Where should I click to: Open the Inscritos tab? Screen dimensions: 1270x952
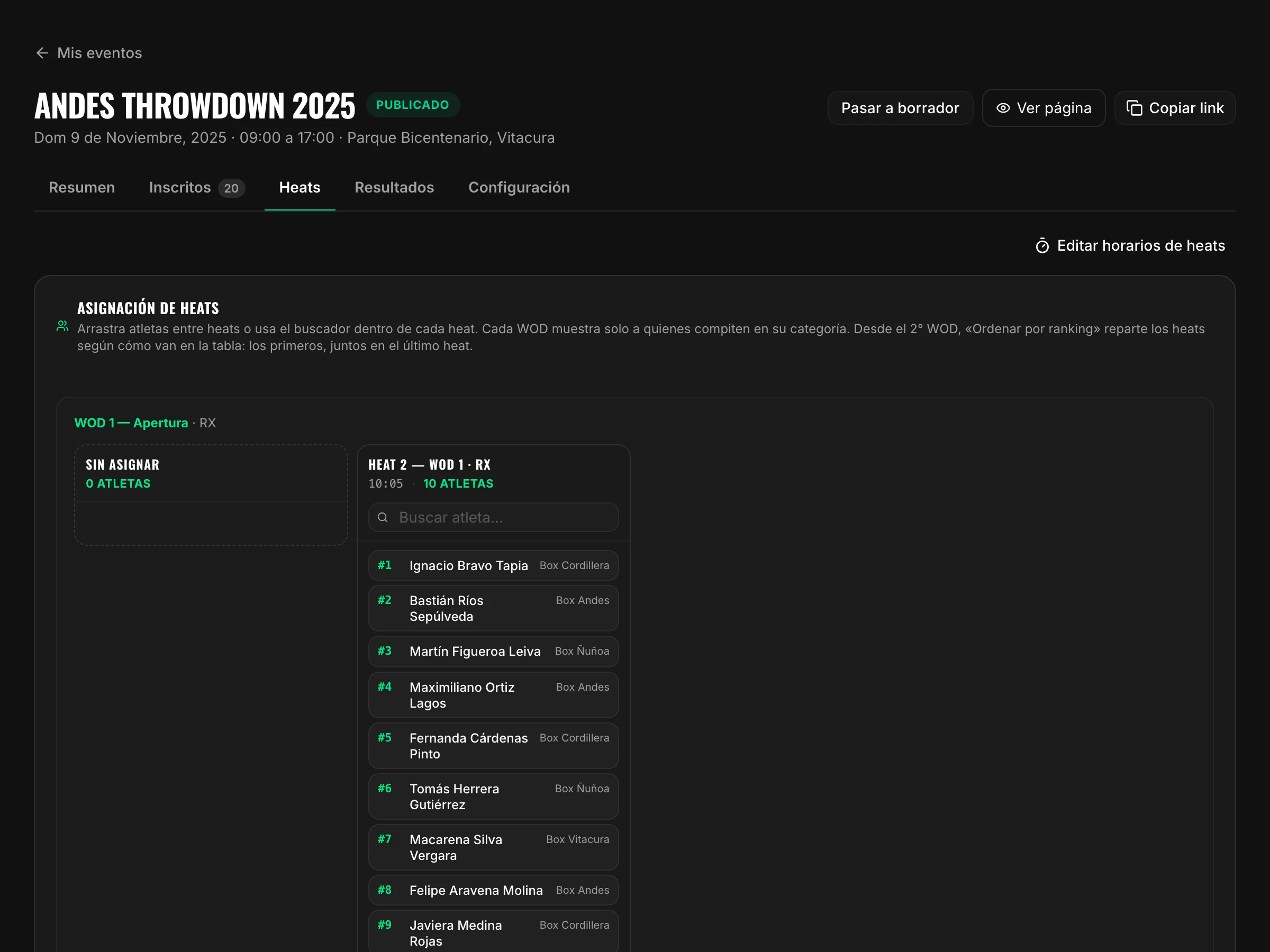(x=197, y=188)
